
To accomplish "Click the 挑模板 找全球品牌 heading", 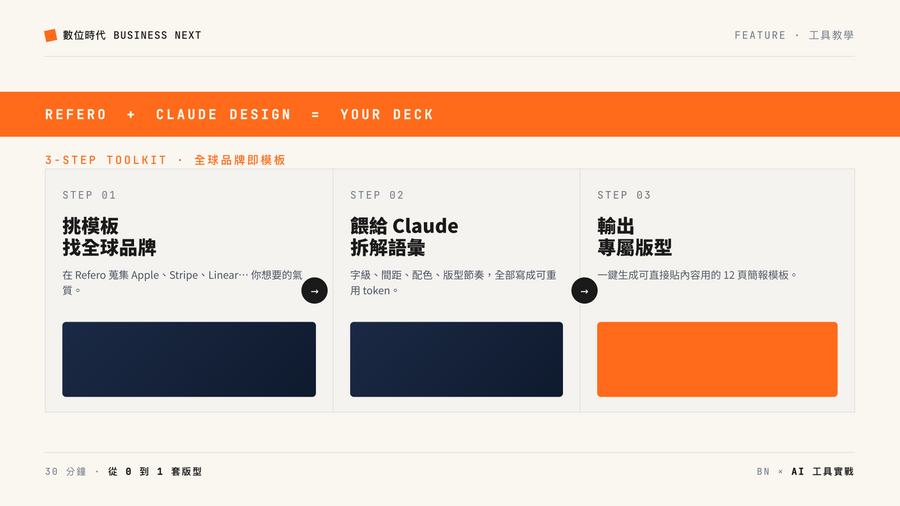I will [109, 236].
